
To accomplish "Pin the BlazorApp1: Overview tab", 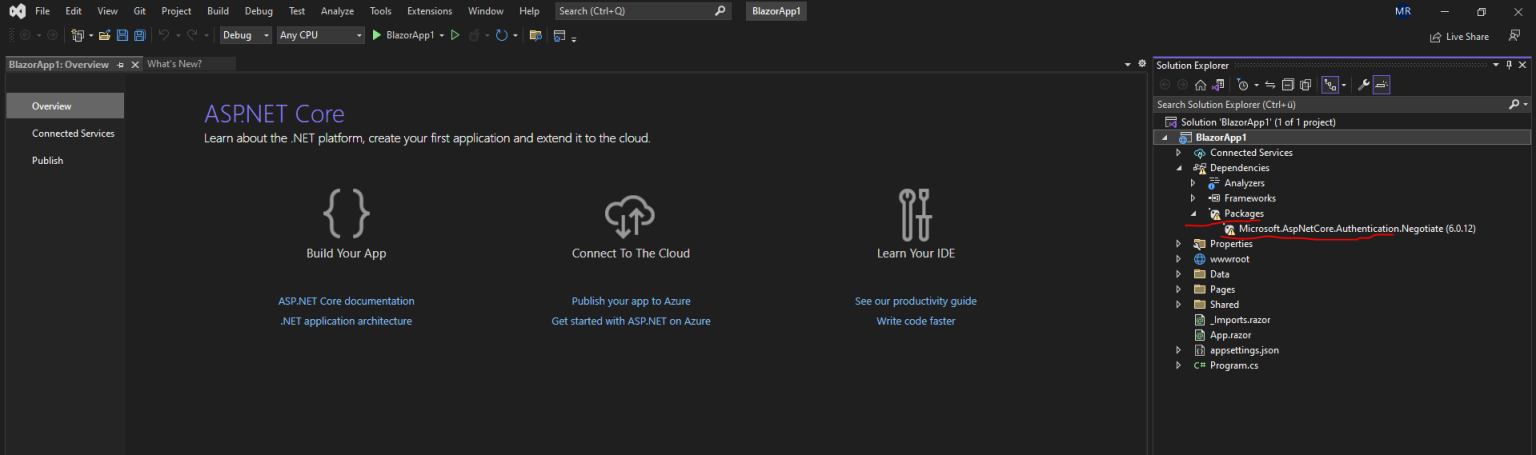I will 120,64.
